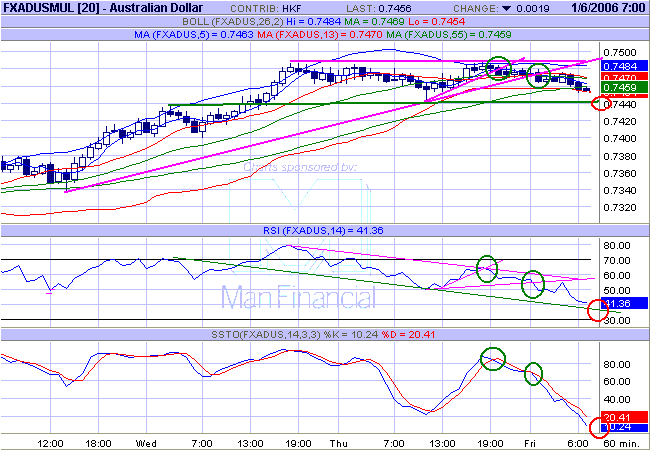Click the SSTO panel "60.00" axis label
This screenshot has height=450, width=650.
(x=616, y=382)
